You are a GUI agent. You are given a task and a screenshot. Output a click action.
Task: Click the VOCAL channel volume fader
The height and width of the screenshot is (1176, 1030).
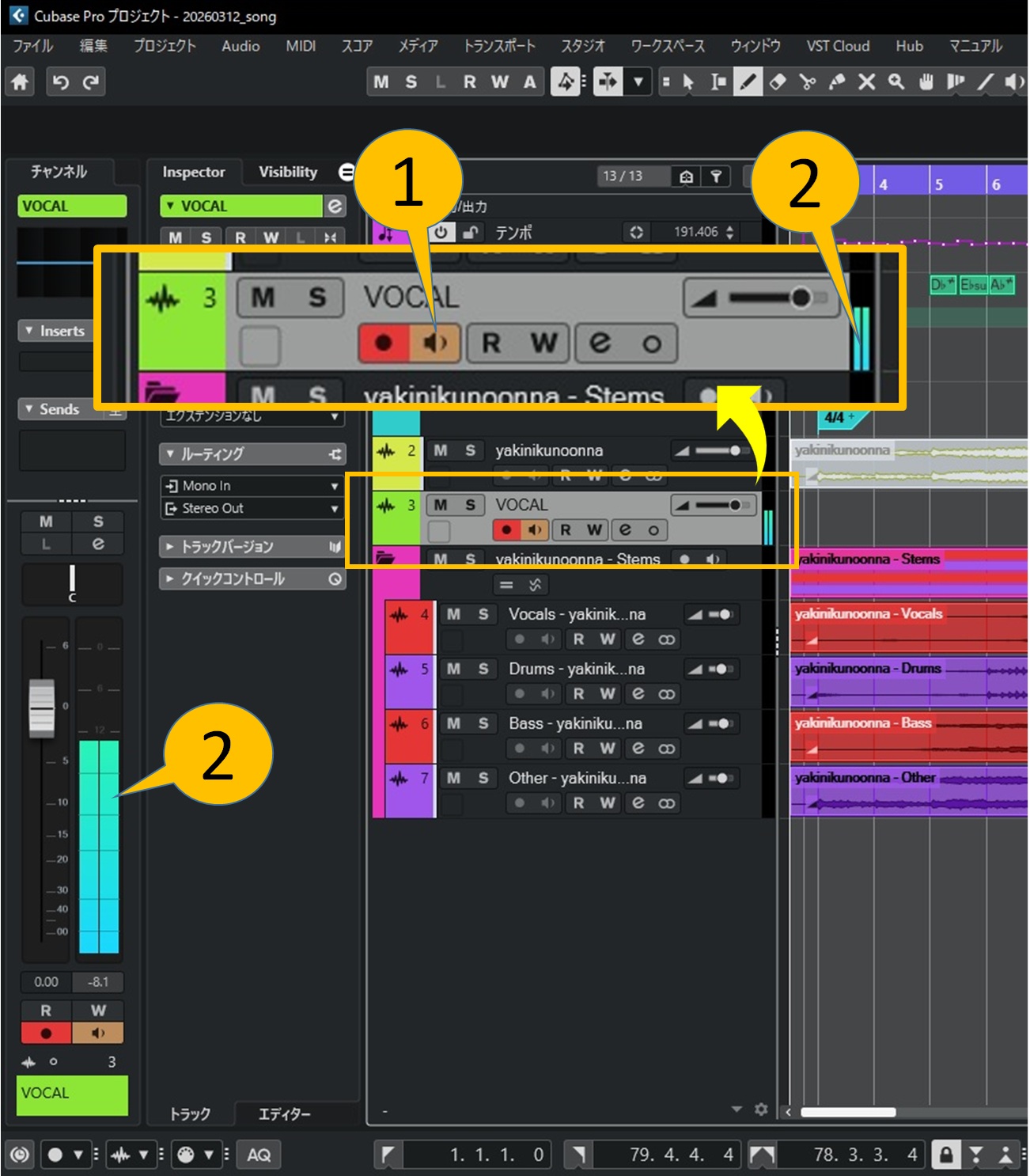click(41, 706)
